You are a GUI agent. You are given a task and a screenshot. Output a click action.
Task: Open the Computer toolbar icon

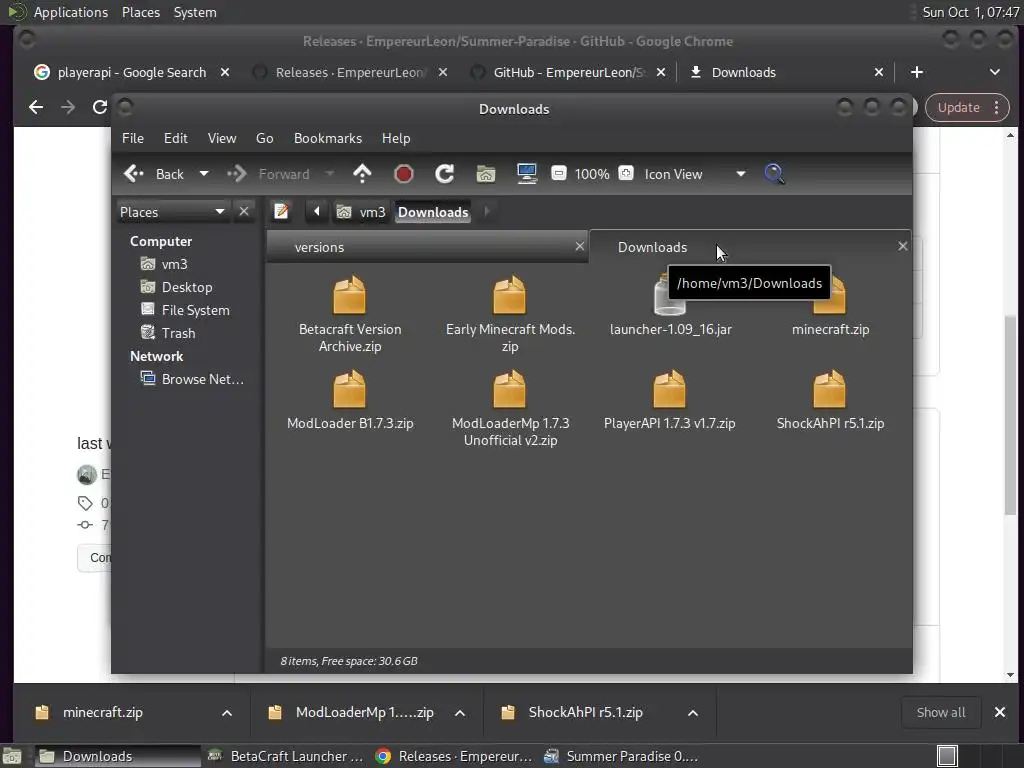[526, 174]
